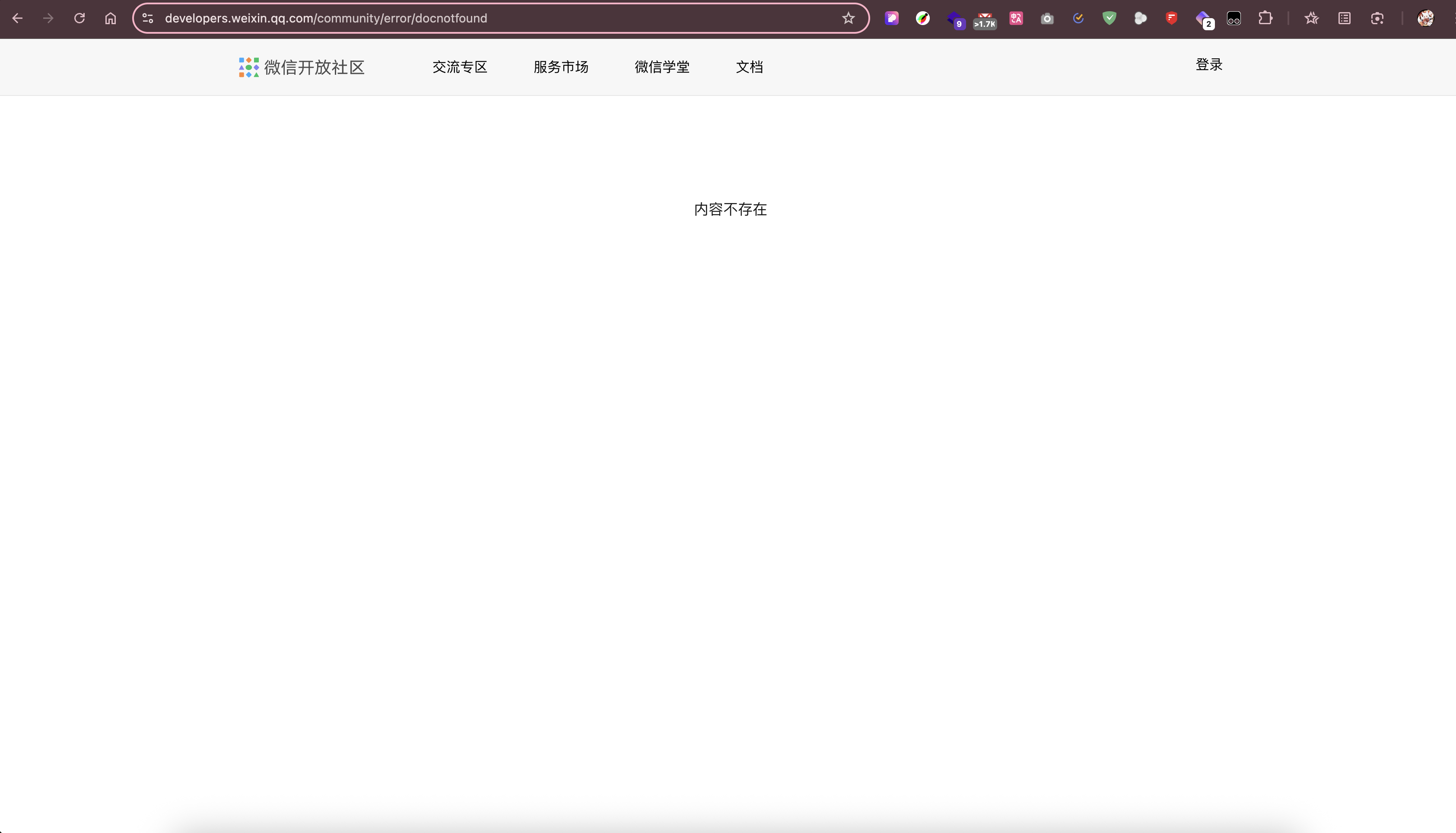Open the 交流专区 navigation item
This screenshot has width=1456, height=833.
point(460,67)
